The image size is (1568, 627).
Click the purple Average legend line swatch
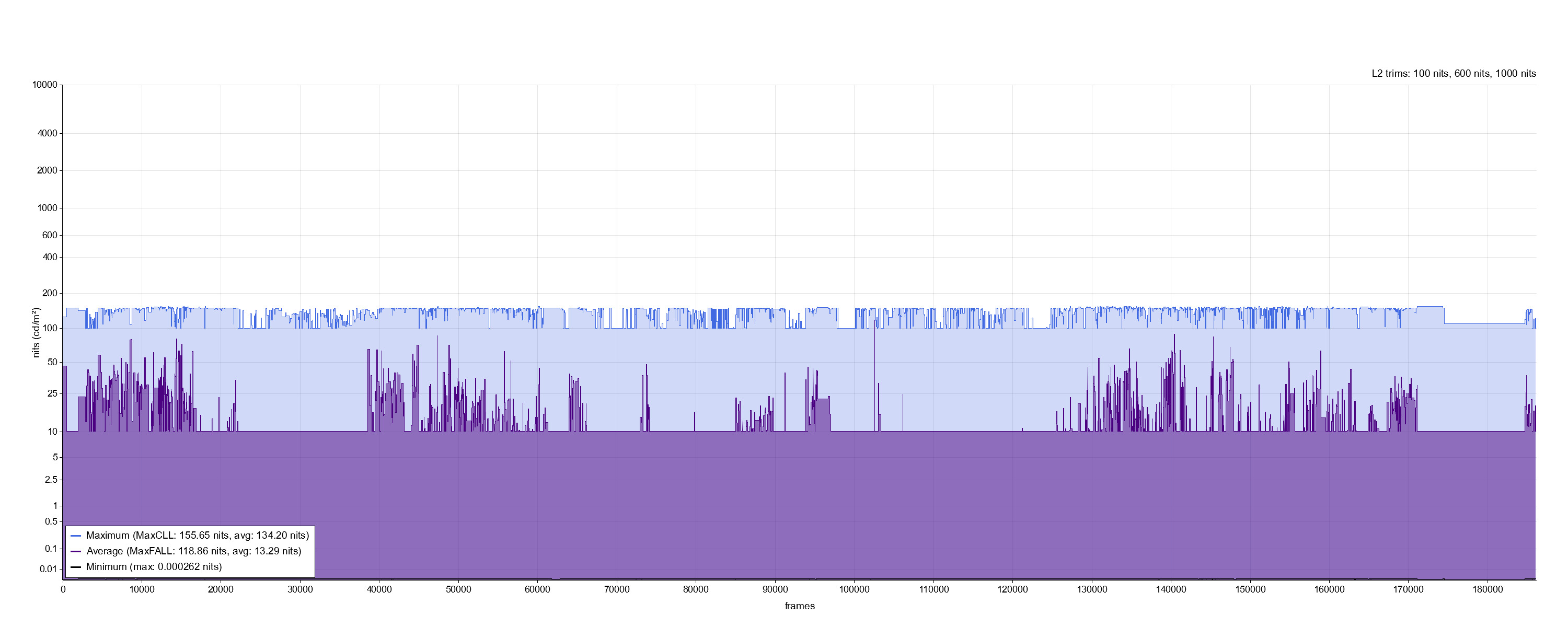tap(76, 552)
